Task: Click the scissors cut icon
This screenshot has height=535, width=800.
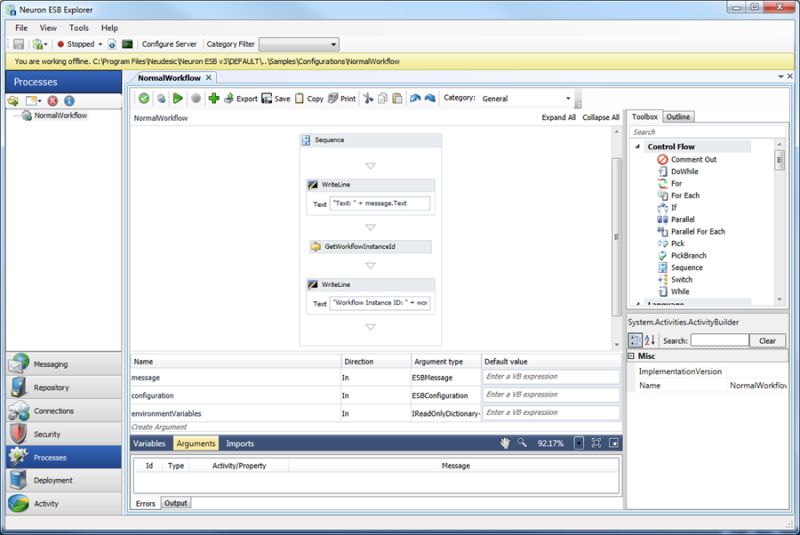Action: (368, 98)
